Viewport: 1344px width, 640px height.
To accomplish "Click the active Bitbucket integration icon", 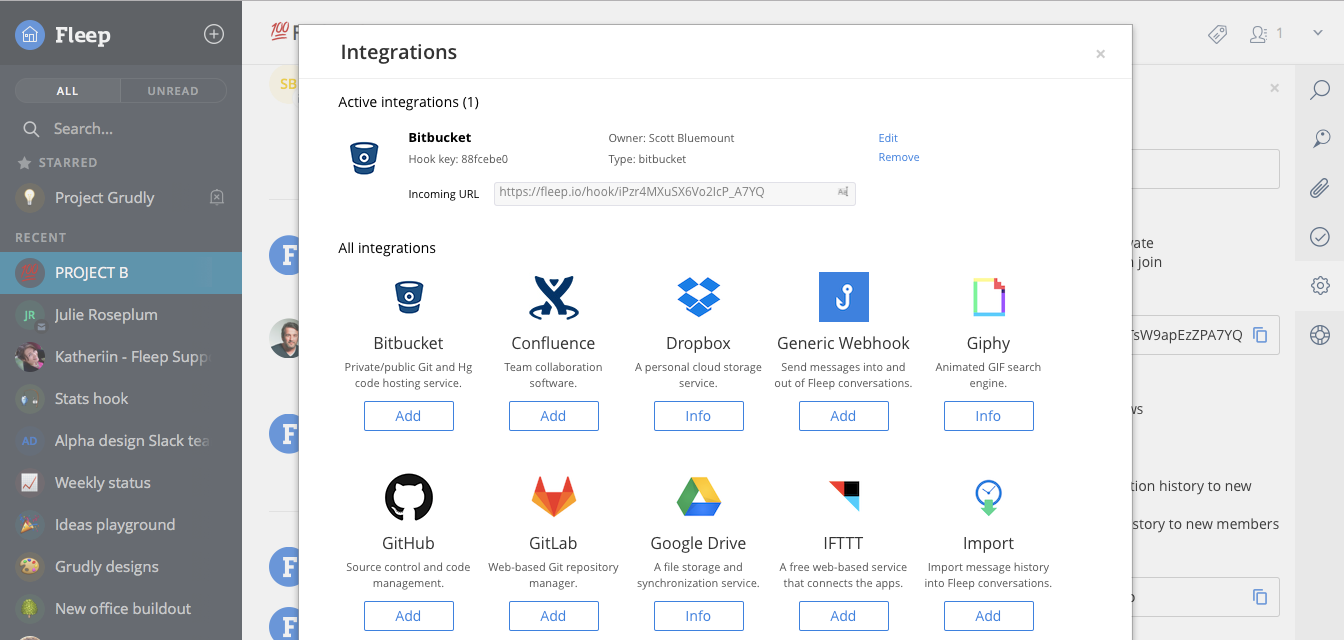I will (x=364, y=158).
